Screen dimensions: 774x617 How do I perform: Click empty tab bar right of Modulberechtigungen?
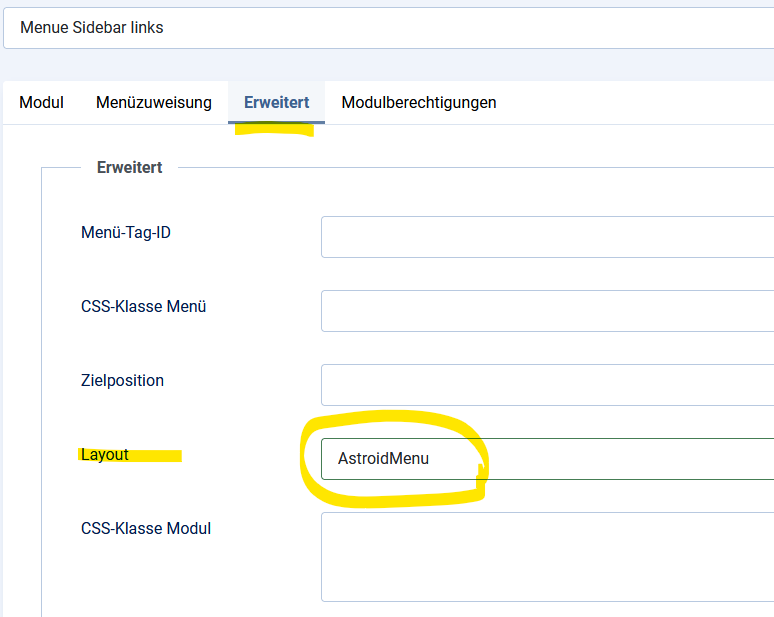[x=640, y=102]
